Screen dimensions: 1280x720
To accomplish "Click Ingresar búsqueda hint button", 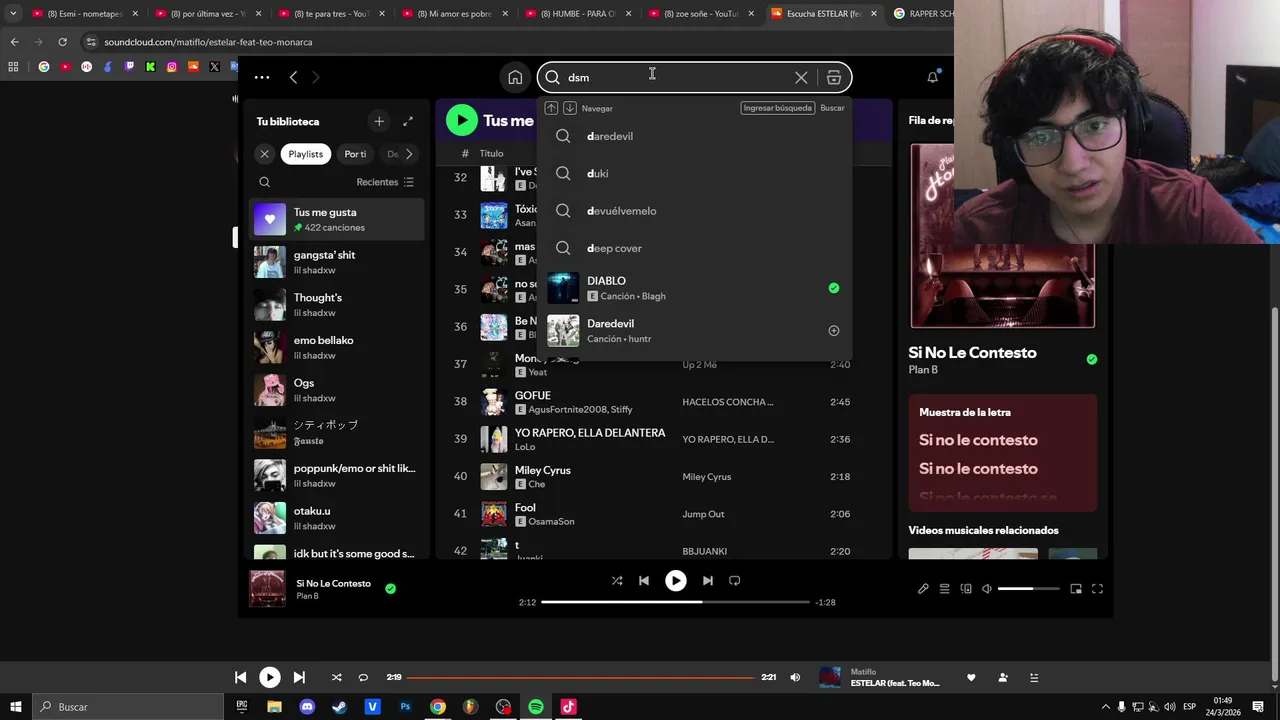I will pyautogui.click(x=777, y=108).
